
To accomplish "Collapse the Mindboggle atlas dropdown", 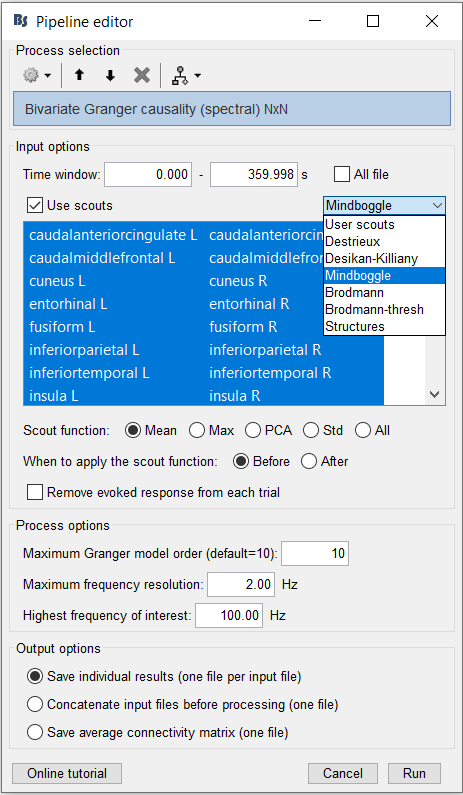I will pos(384,205).
